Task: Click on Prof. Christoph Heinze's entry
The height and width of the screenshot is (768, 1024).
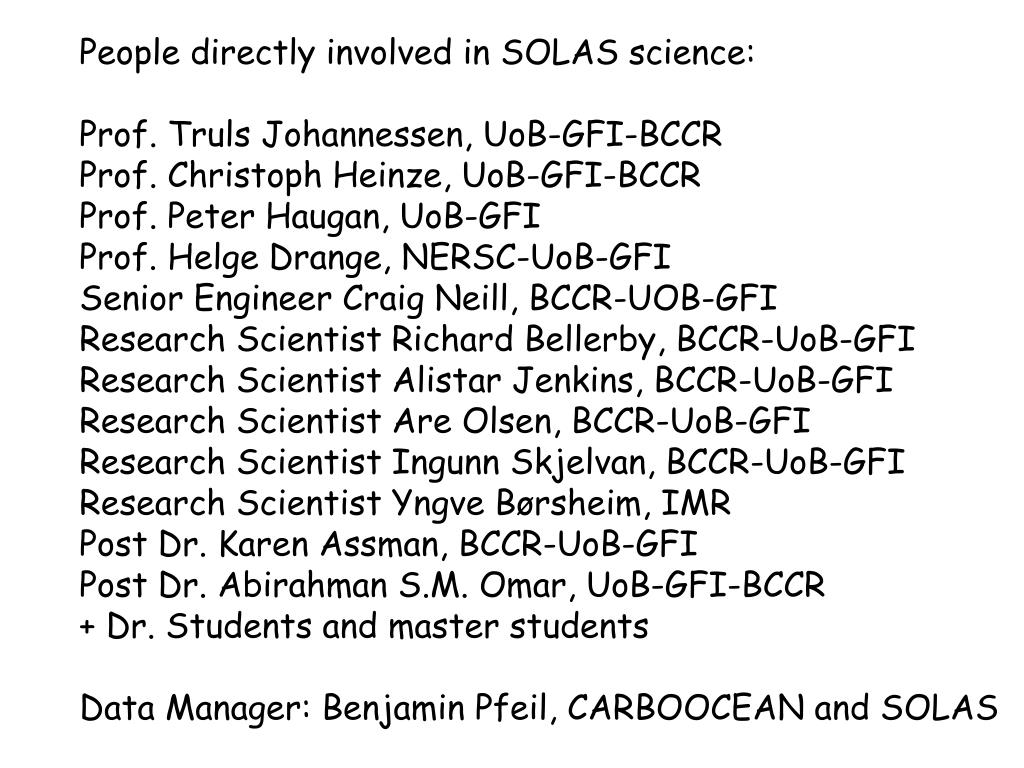Action: [390, 176]
